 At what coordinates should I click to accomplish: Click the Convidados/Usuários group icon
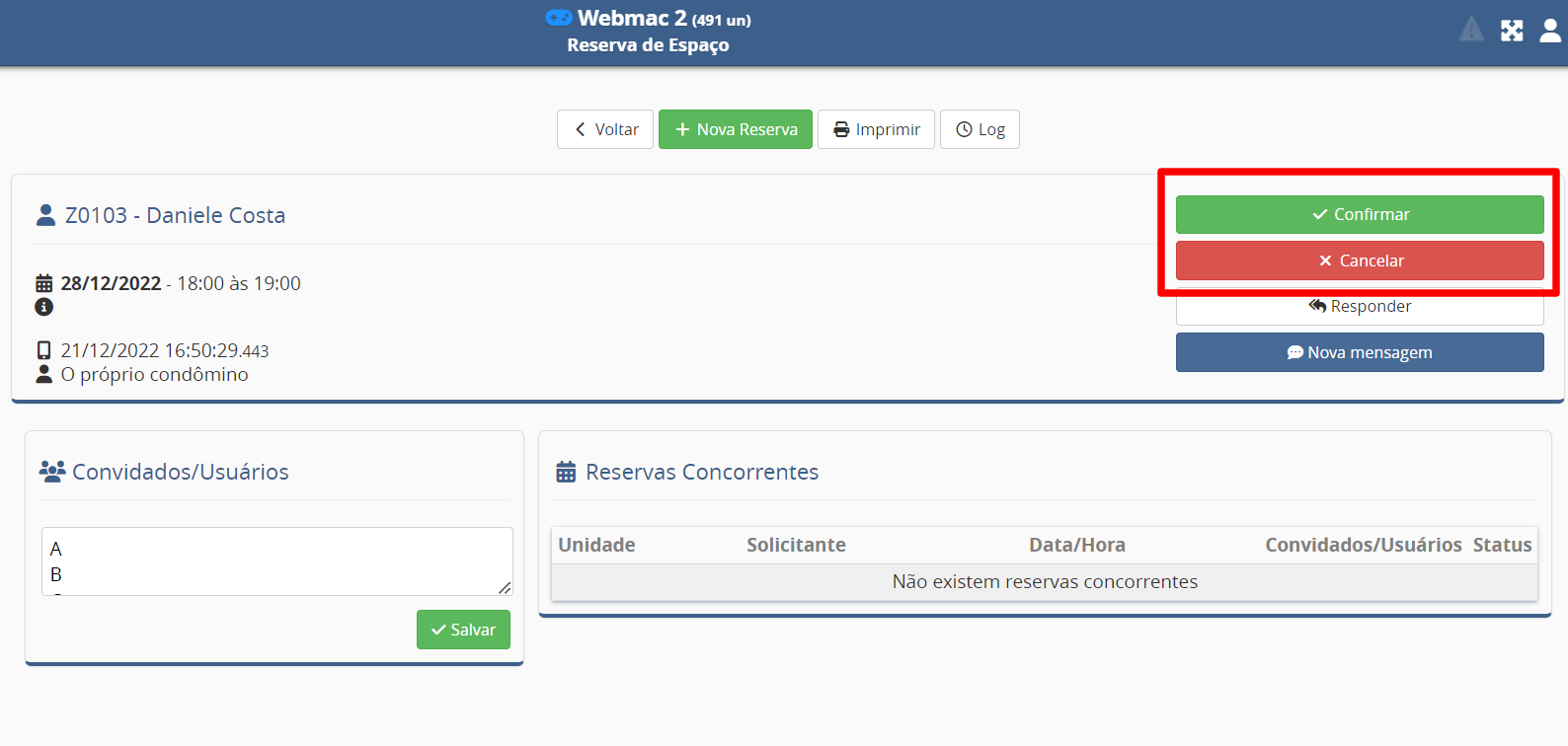[52, 472]
